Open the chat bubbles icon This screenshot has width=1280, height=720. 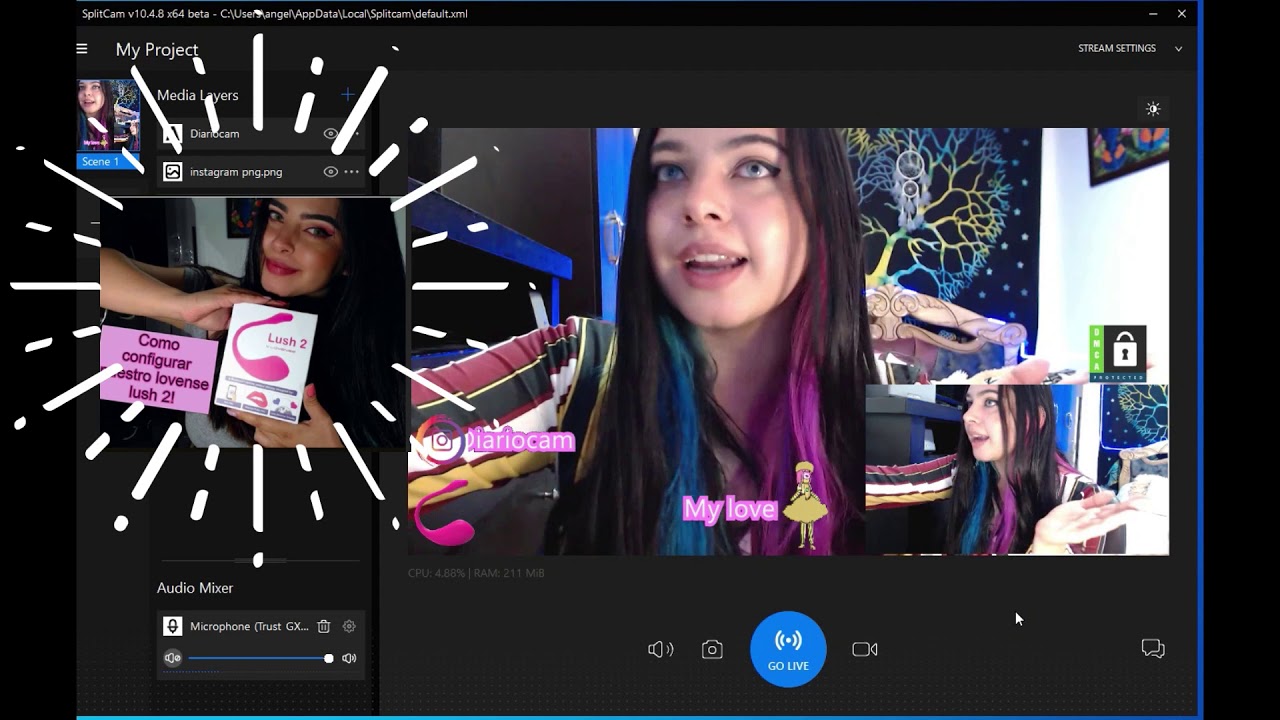pos(1153,649)
